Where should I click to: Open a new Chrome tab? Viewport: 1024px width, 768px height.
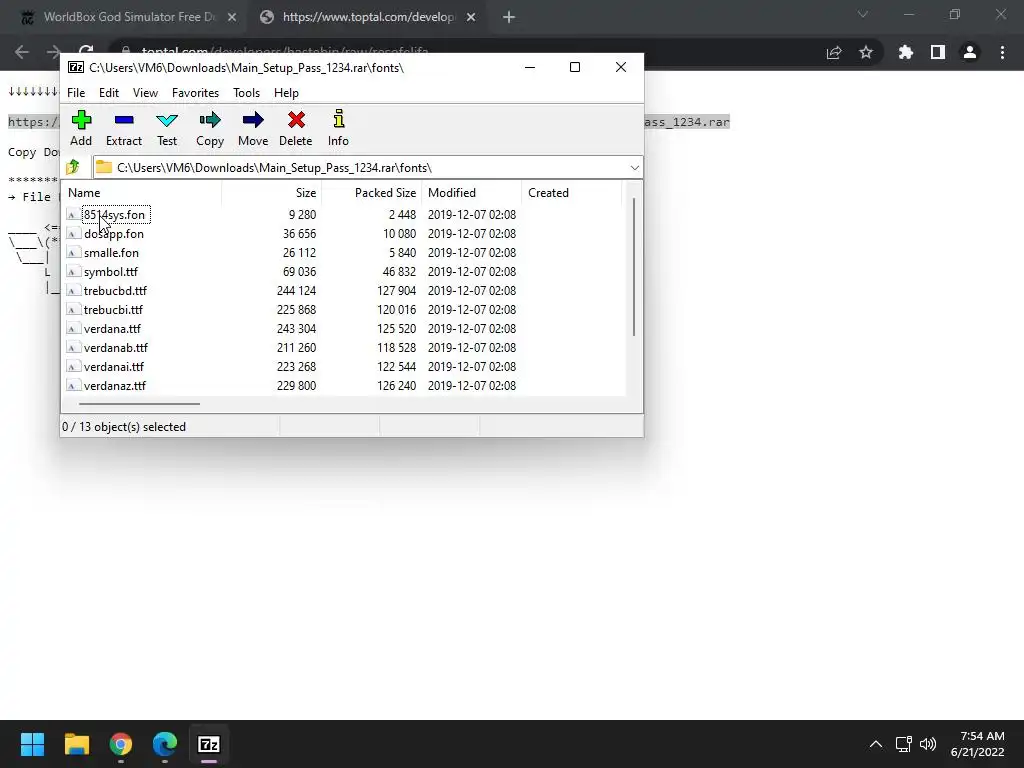[509, 18]
